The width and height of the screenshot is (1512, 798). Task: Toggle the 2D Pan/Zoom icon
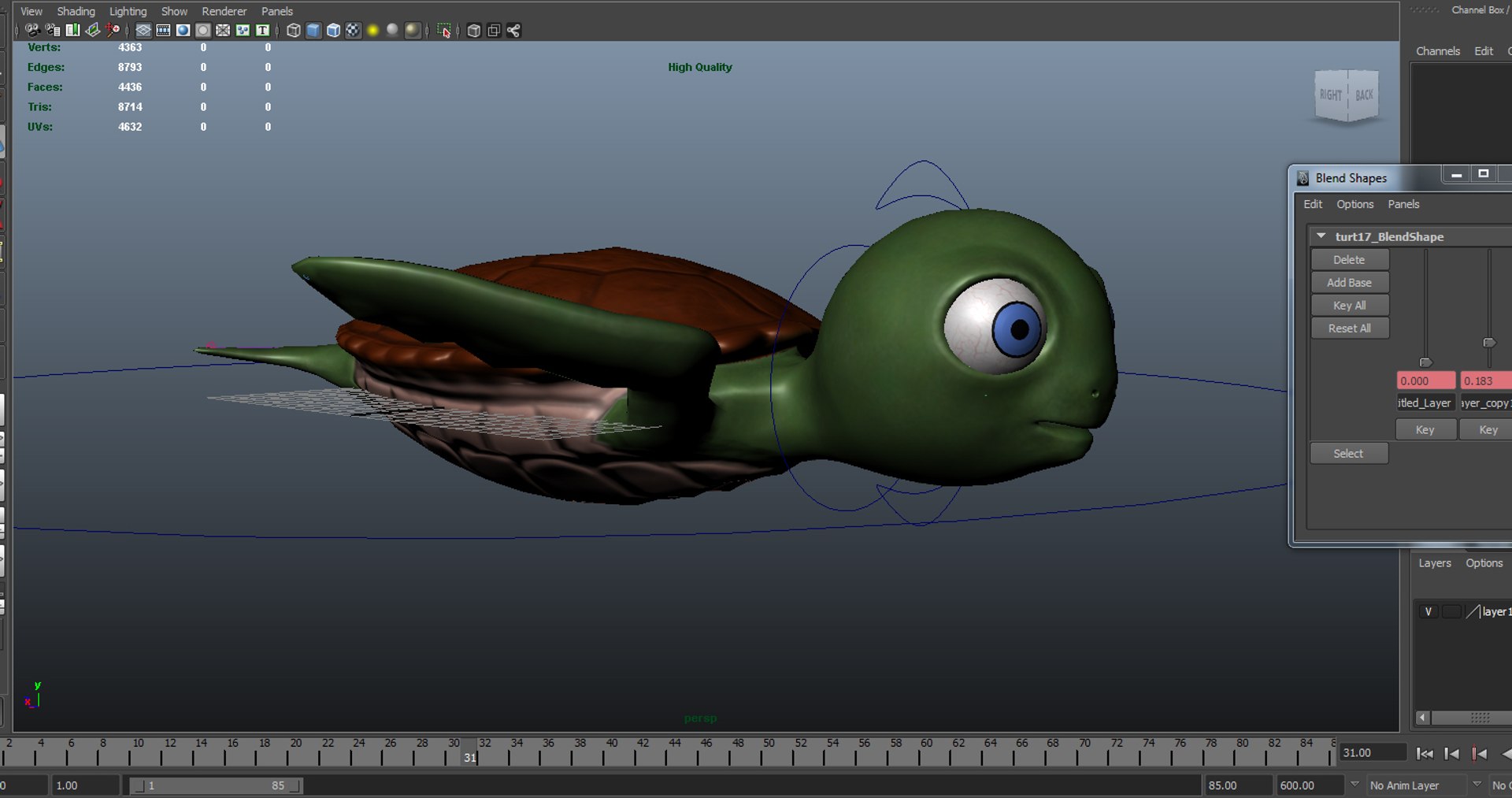(x=113, y=30)
